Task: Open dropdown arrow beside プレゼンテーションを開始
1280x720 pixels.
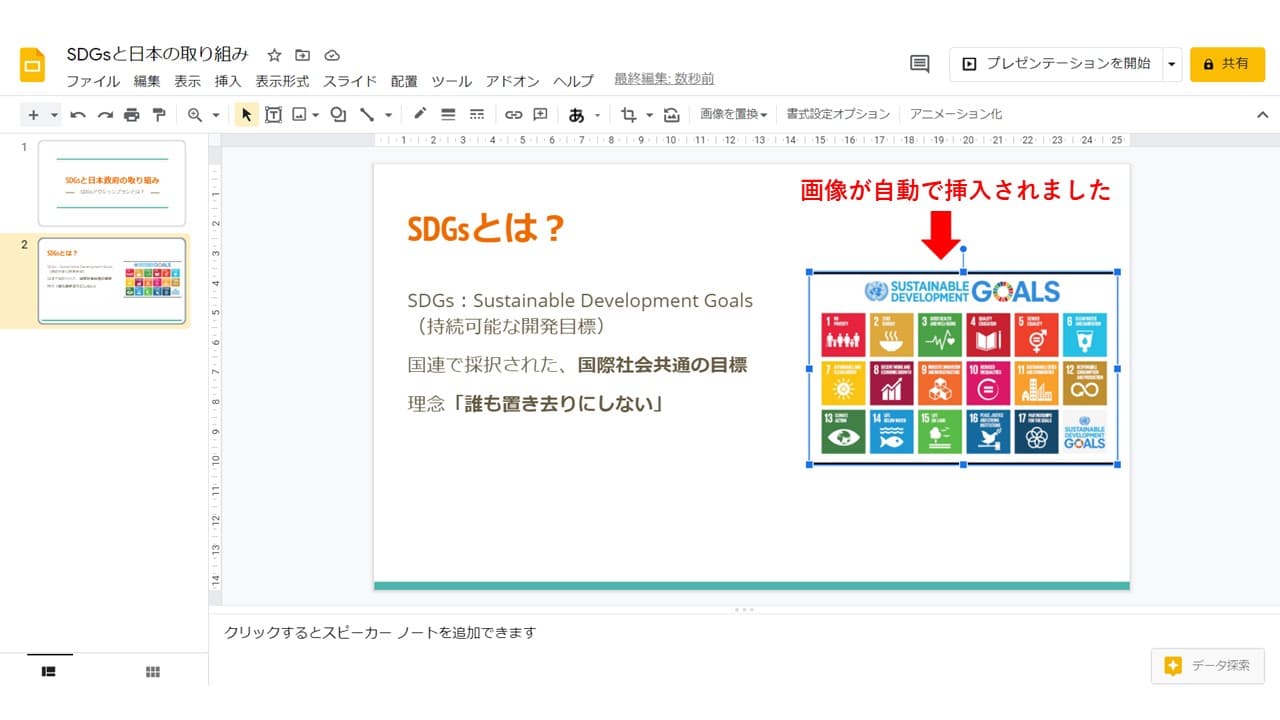Action: 1172,64
